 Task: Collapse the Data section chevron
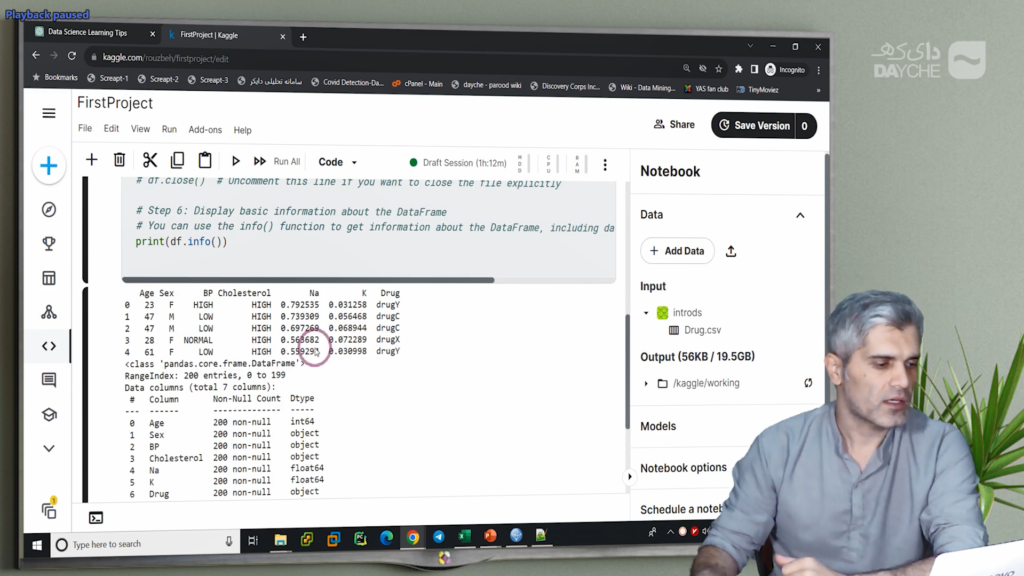pyautogui.click(x=800, y=215)
